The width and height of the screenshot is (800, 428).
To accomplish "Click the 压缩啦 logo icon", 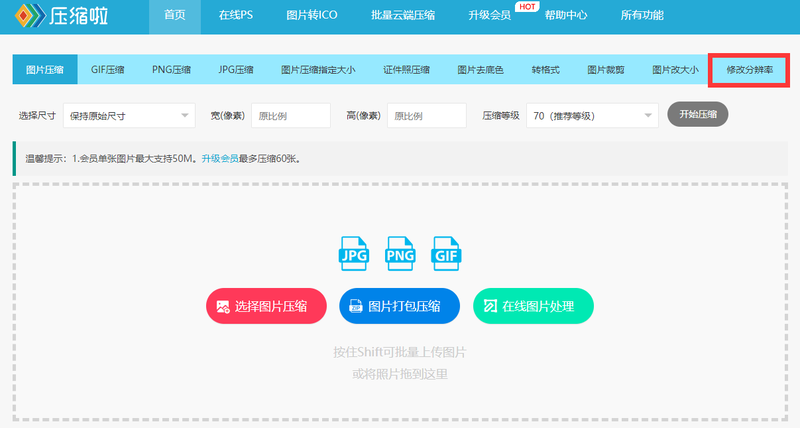I will point(30,16).
